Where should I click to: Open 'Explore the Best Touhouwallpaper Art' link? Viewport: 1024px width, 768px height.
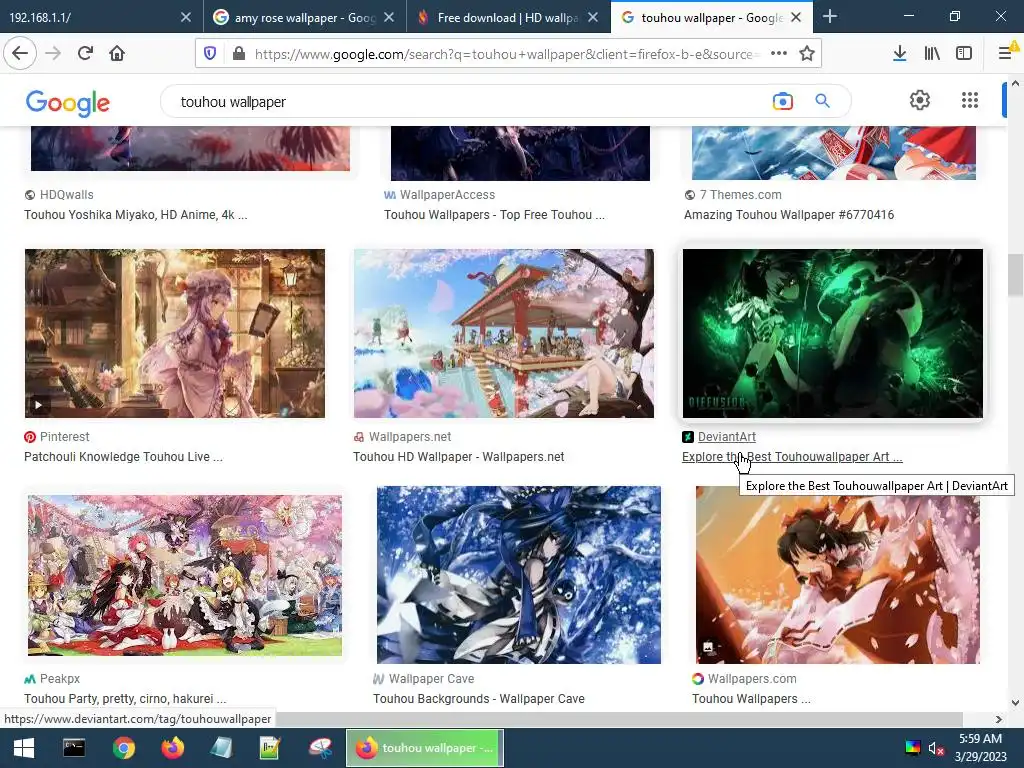(792, 457)
